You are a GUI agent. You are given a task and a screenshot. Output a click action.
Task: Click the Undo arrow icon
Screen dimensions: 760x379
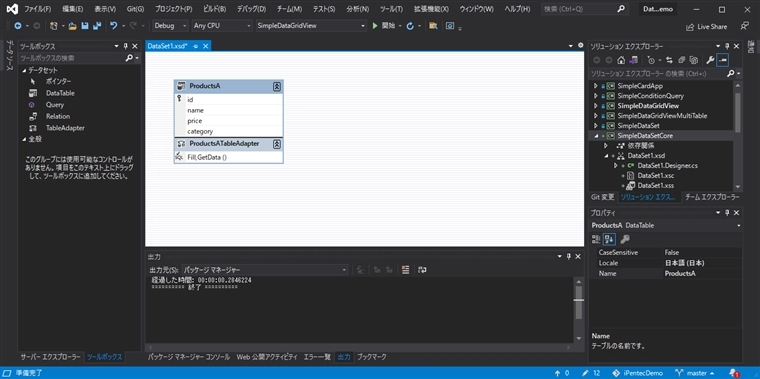coord(113,26)
